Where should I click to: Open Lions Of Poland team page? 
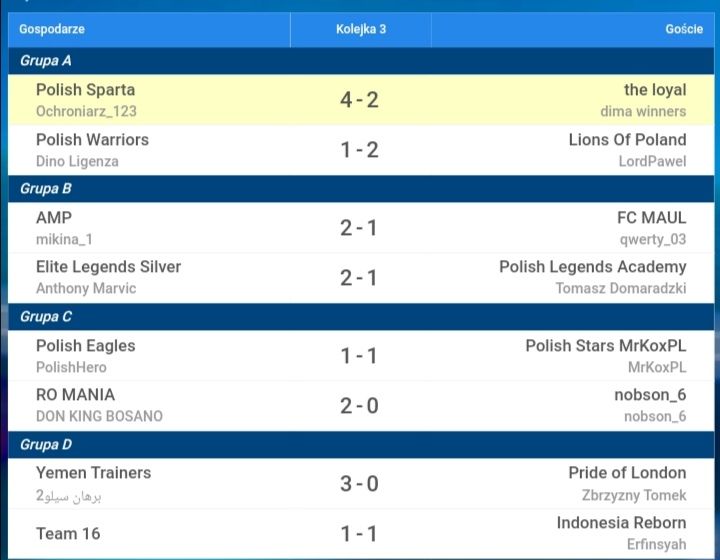[627, 140]
